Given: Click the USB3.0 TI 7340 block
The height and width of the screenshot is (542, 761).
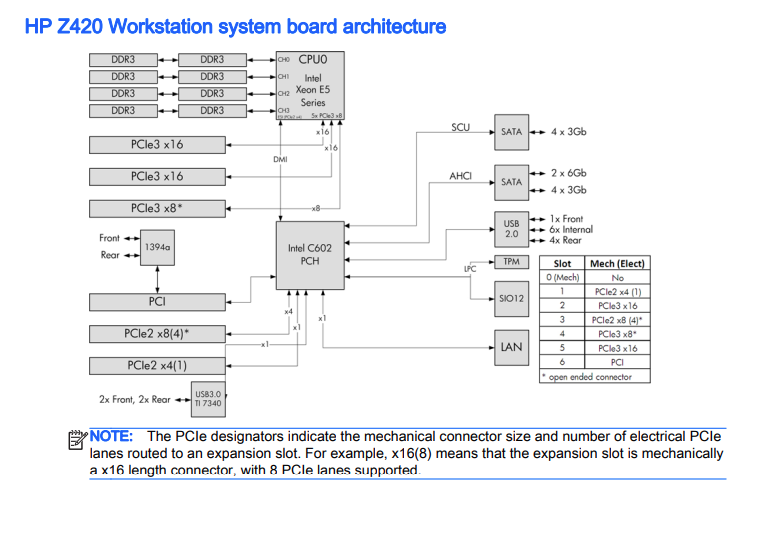Looking at the screenshot, I should pos(208,399).
